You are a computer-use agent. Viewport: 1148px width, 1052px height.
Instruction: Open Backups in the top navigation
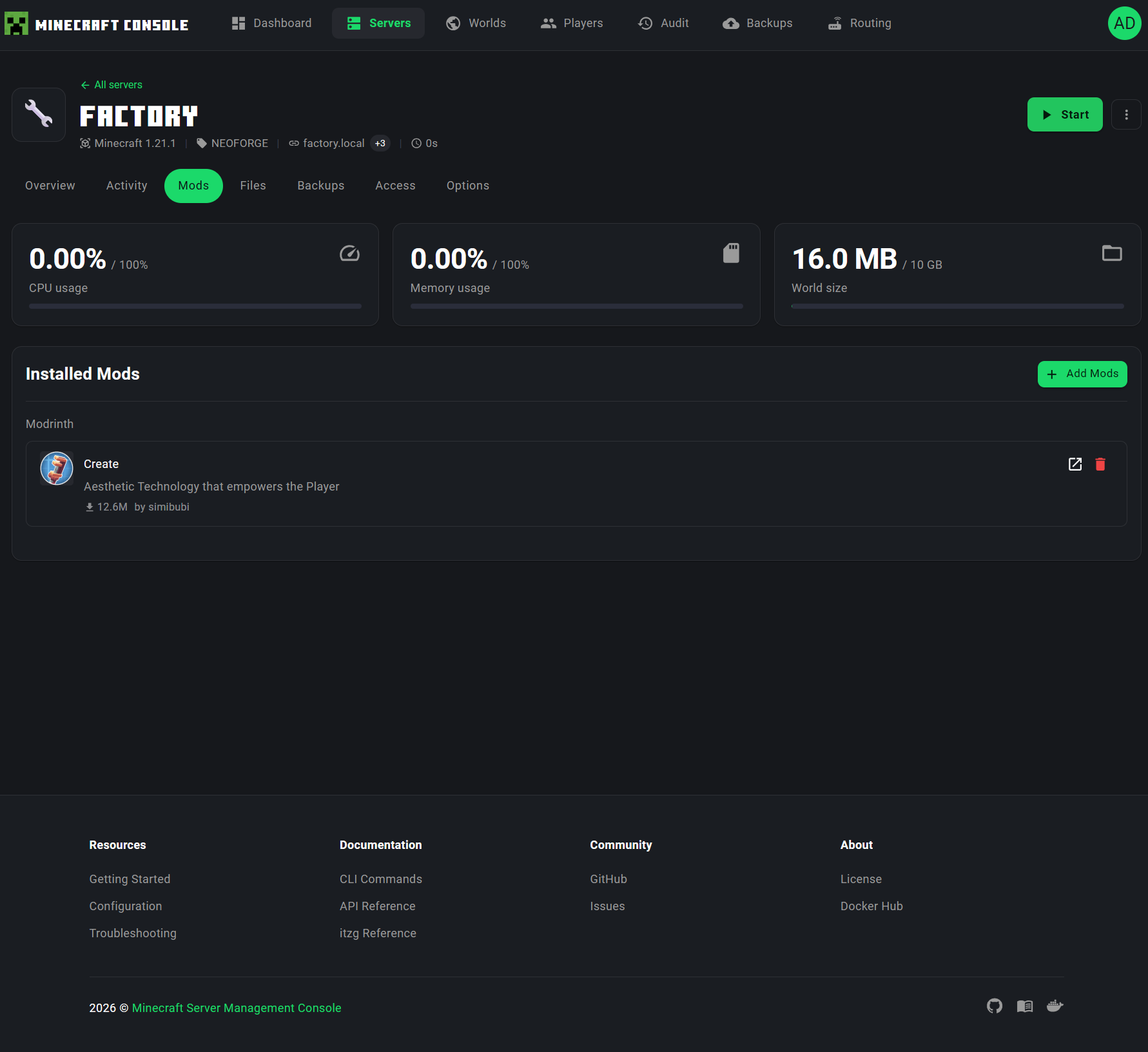coord(757,23)
